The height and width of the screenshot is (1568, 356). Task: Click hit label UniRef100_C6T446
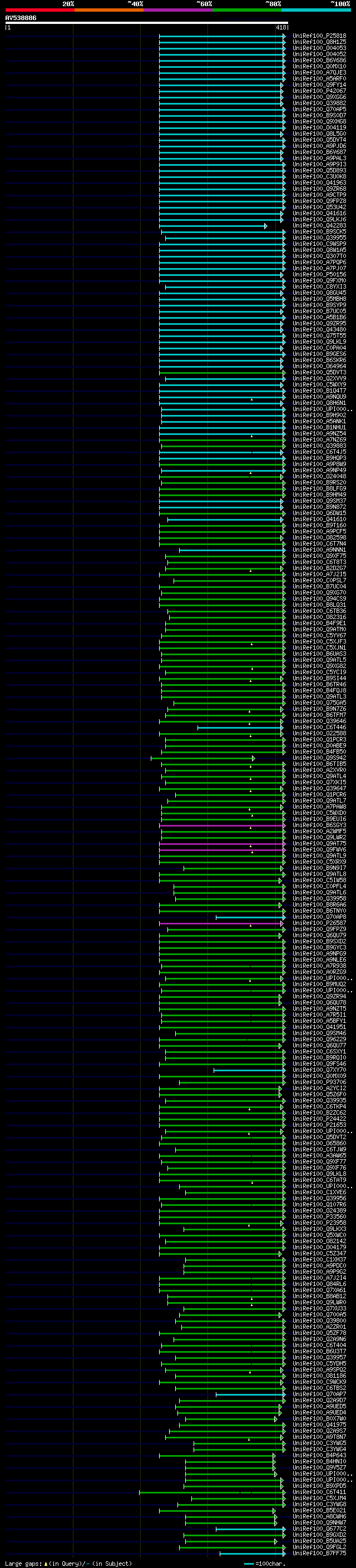click(x=319, y=728)
